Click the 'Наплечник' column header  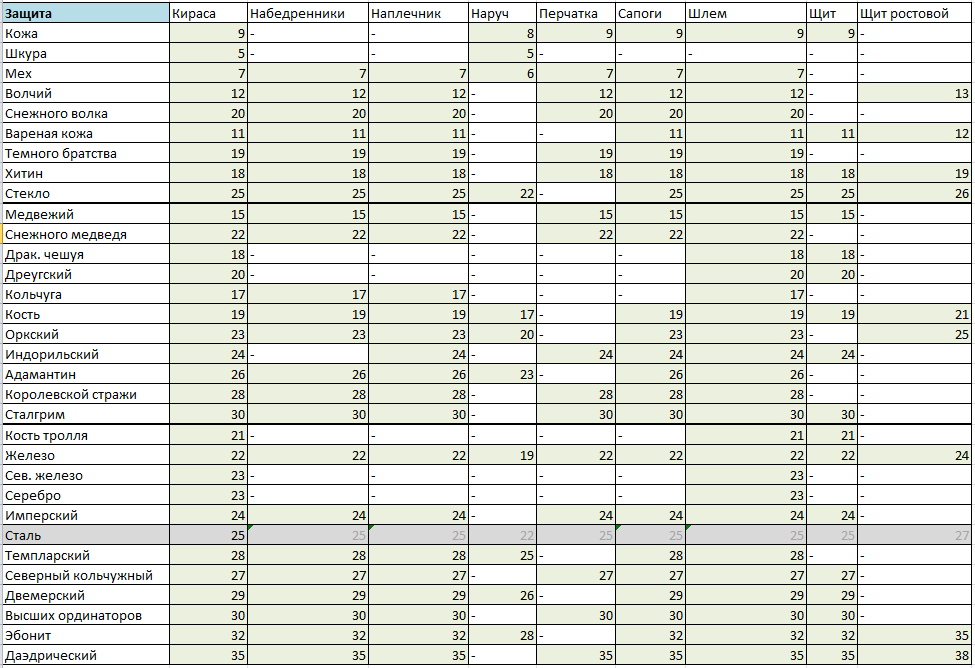point(418,13)
